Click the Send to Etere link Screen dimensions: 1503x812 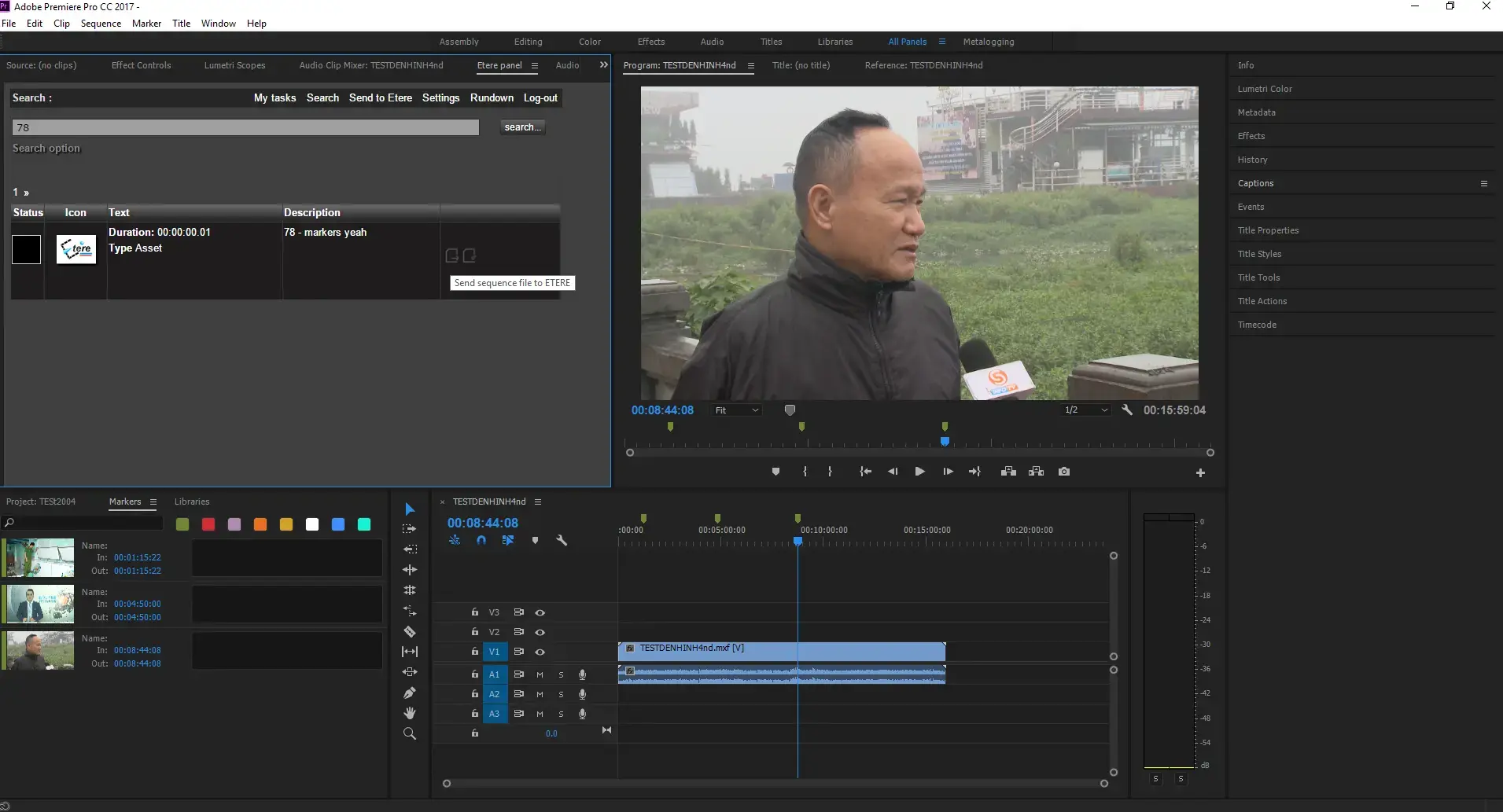(x=380, y=98)
